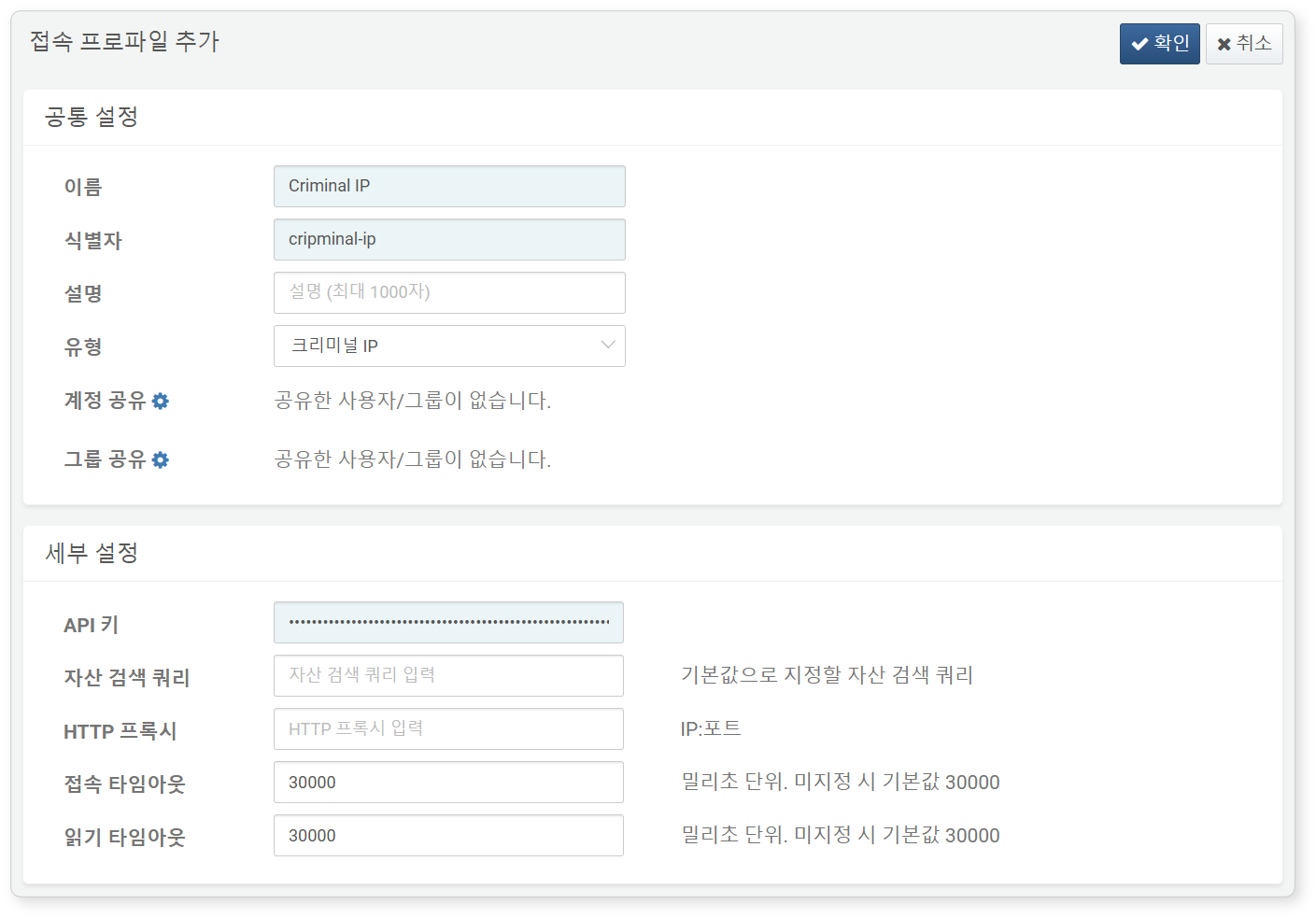The image size is (1316, 918).
Task: Open group sharing gear settings (그룹 공유)
Action: 161,460
